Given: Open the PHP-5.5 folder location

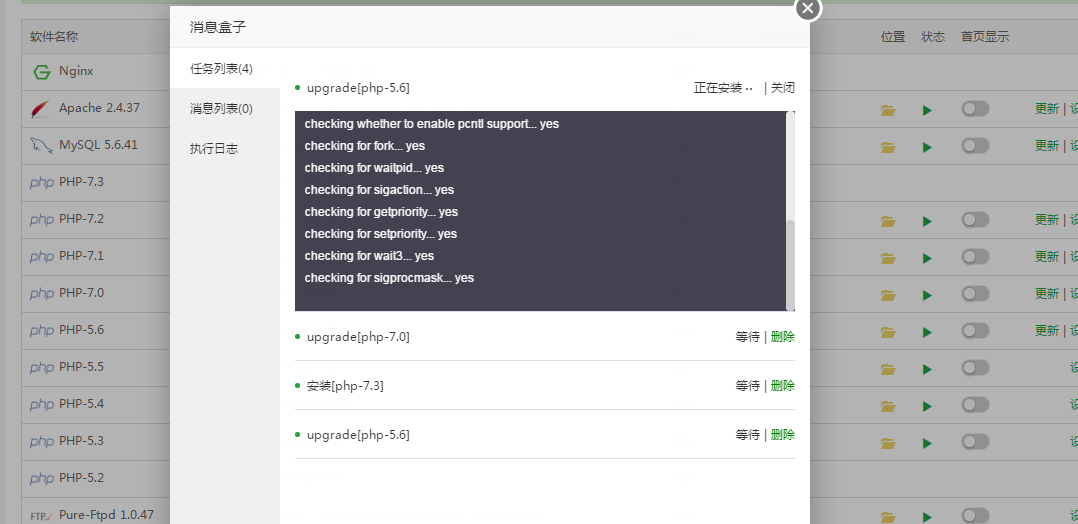Looking at the screenshot, I should coord(888,369).
